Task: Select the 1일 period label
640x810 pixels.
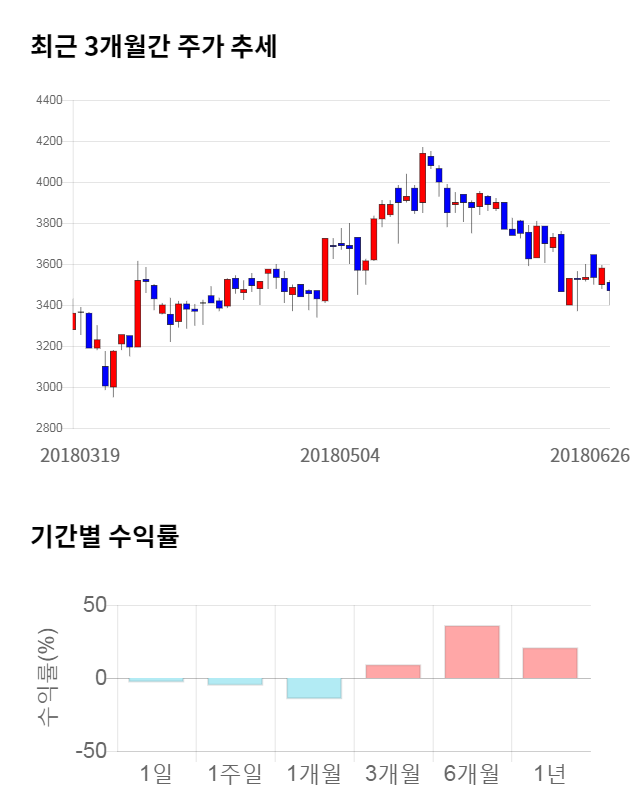Action: (155, 773)
